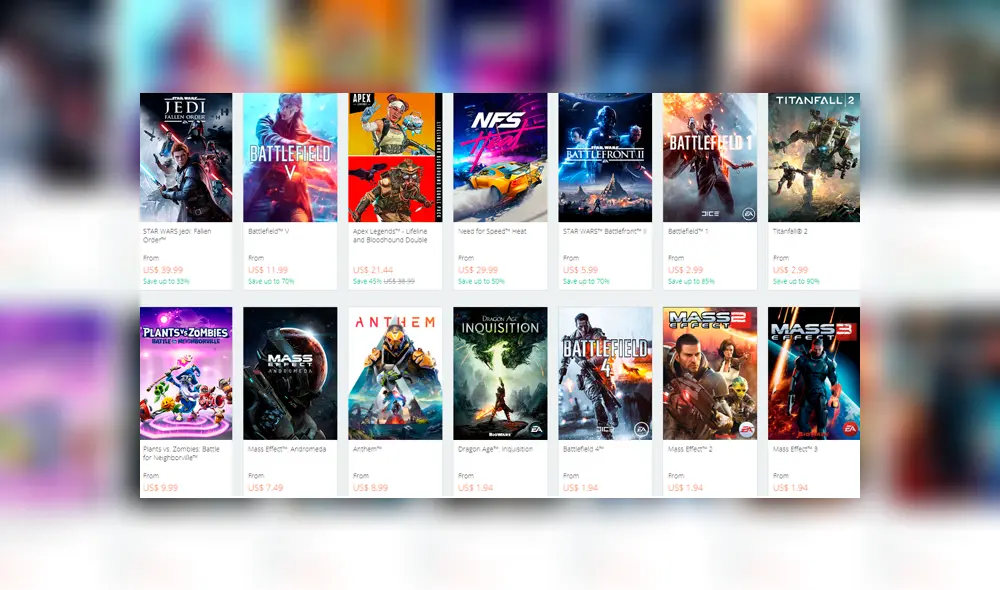Click the Battlefield 4 cover image
The height and width of the screenshot is (590, 1000).
605,373
